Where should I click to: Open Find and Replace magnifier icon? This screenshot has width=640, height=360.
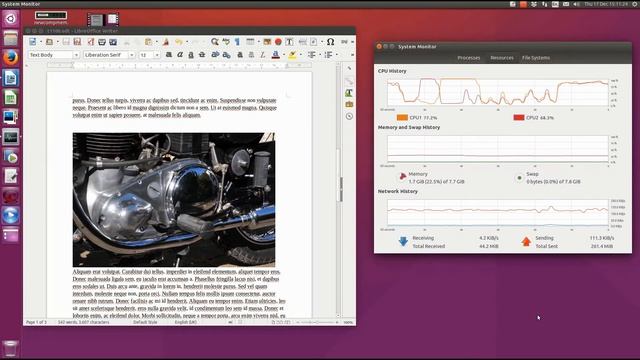[x=215, y=42]
